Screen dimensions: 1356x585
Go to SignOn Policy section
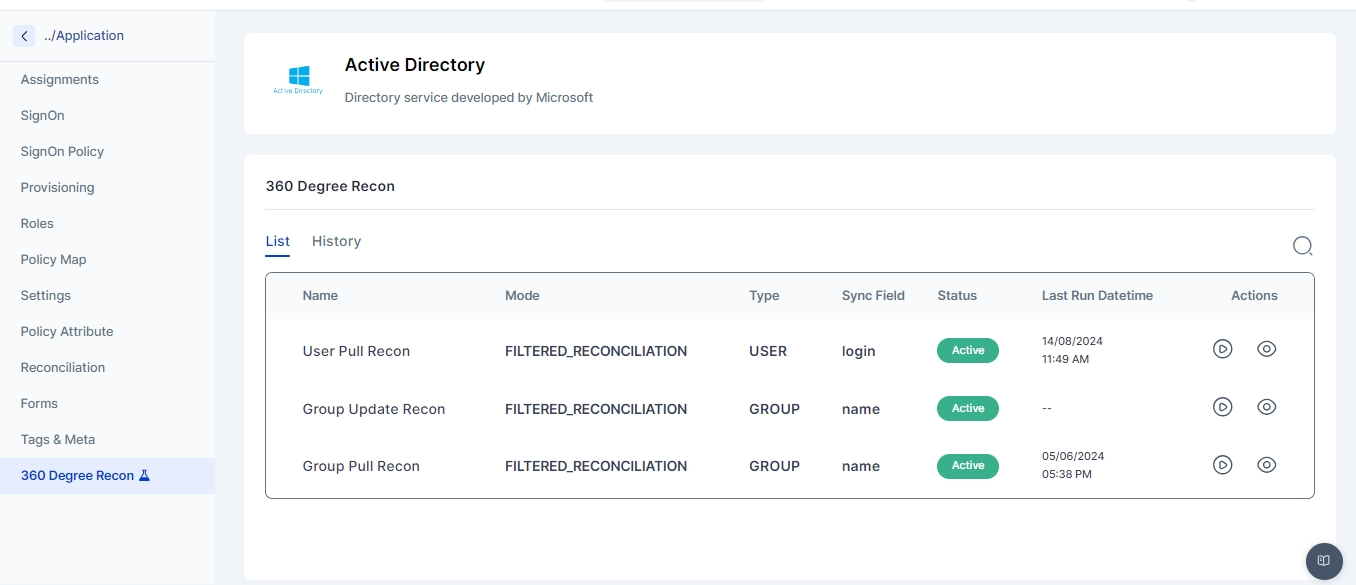(62, 152)
